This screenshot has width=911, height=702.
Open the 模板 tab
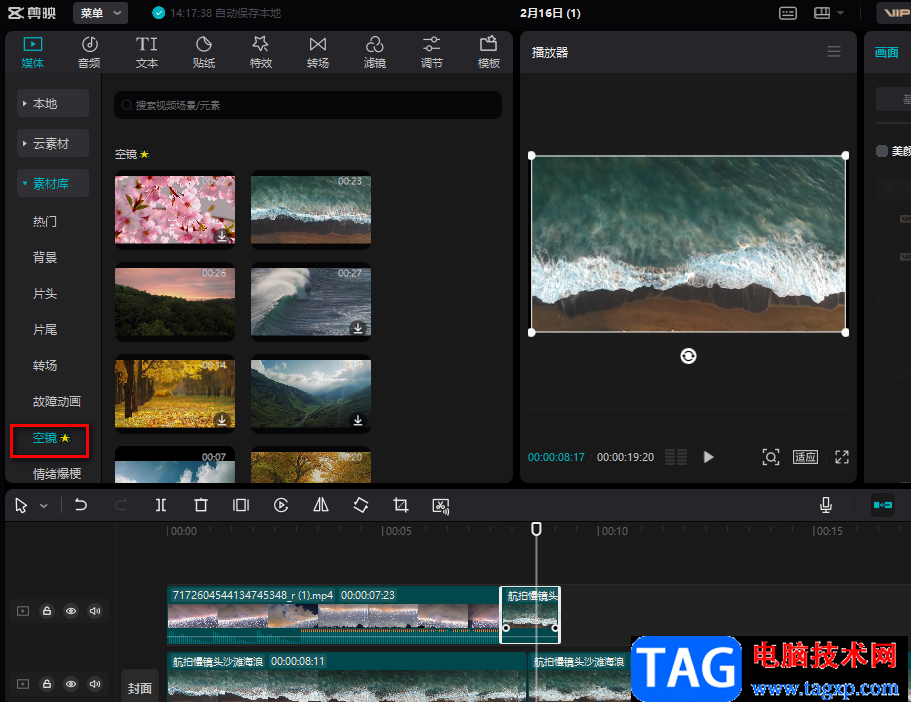point(489,52)
